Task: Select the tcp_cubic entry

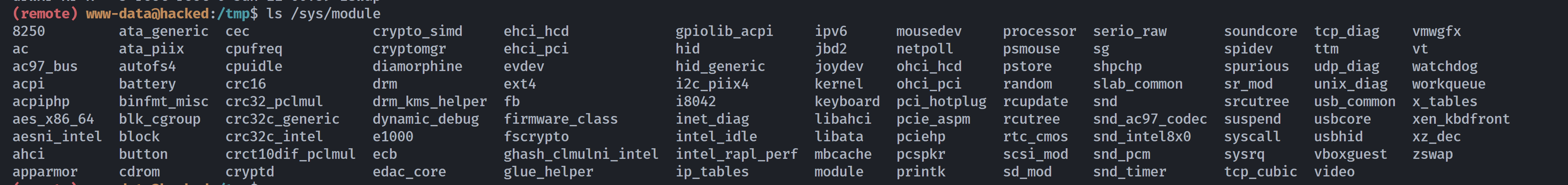Action: (1260, 172)
